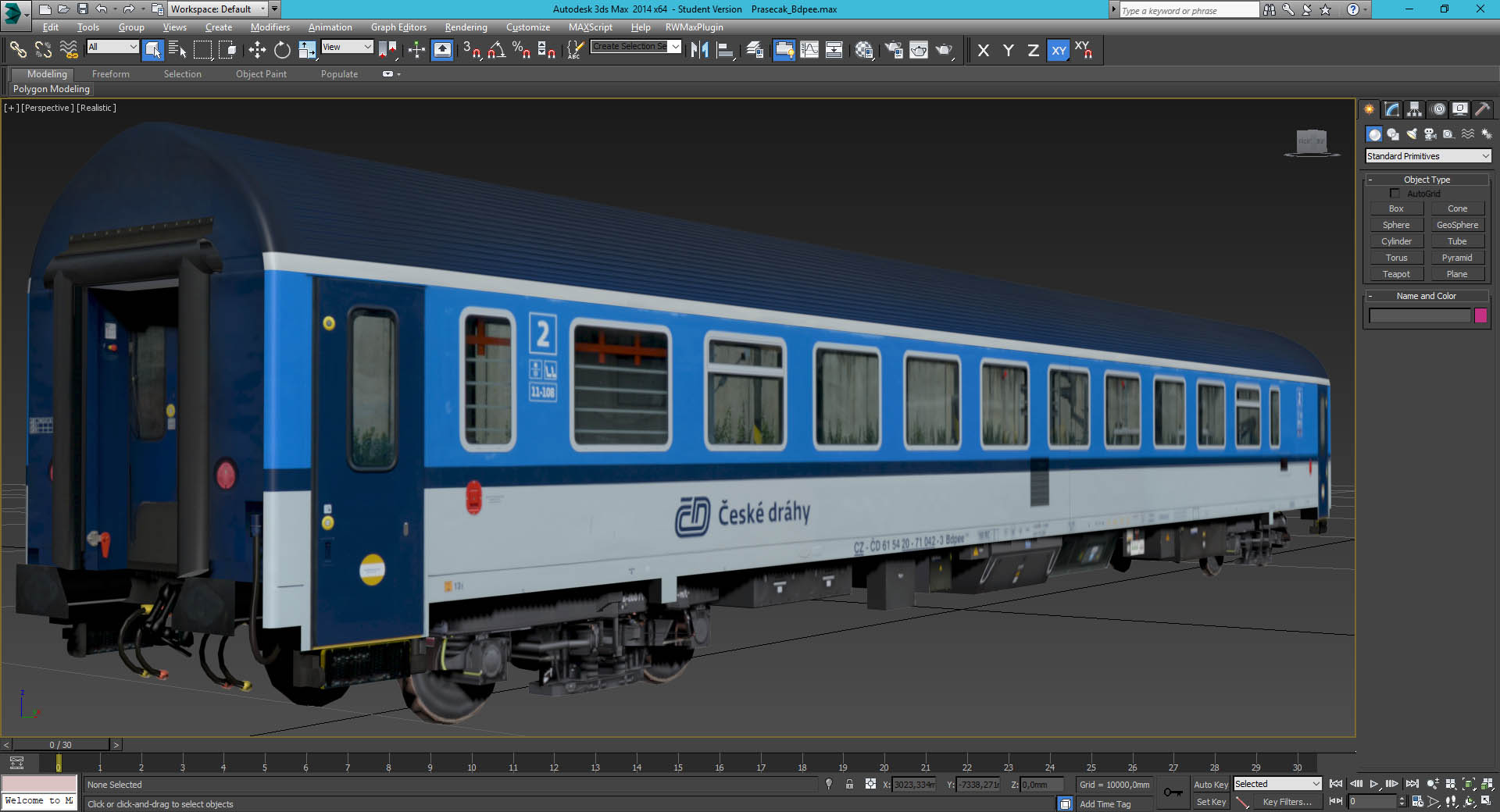
Task: Activate Select and Uniform Scale tool
Action: (x=308, y=50)
